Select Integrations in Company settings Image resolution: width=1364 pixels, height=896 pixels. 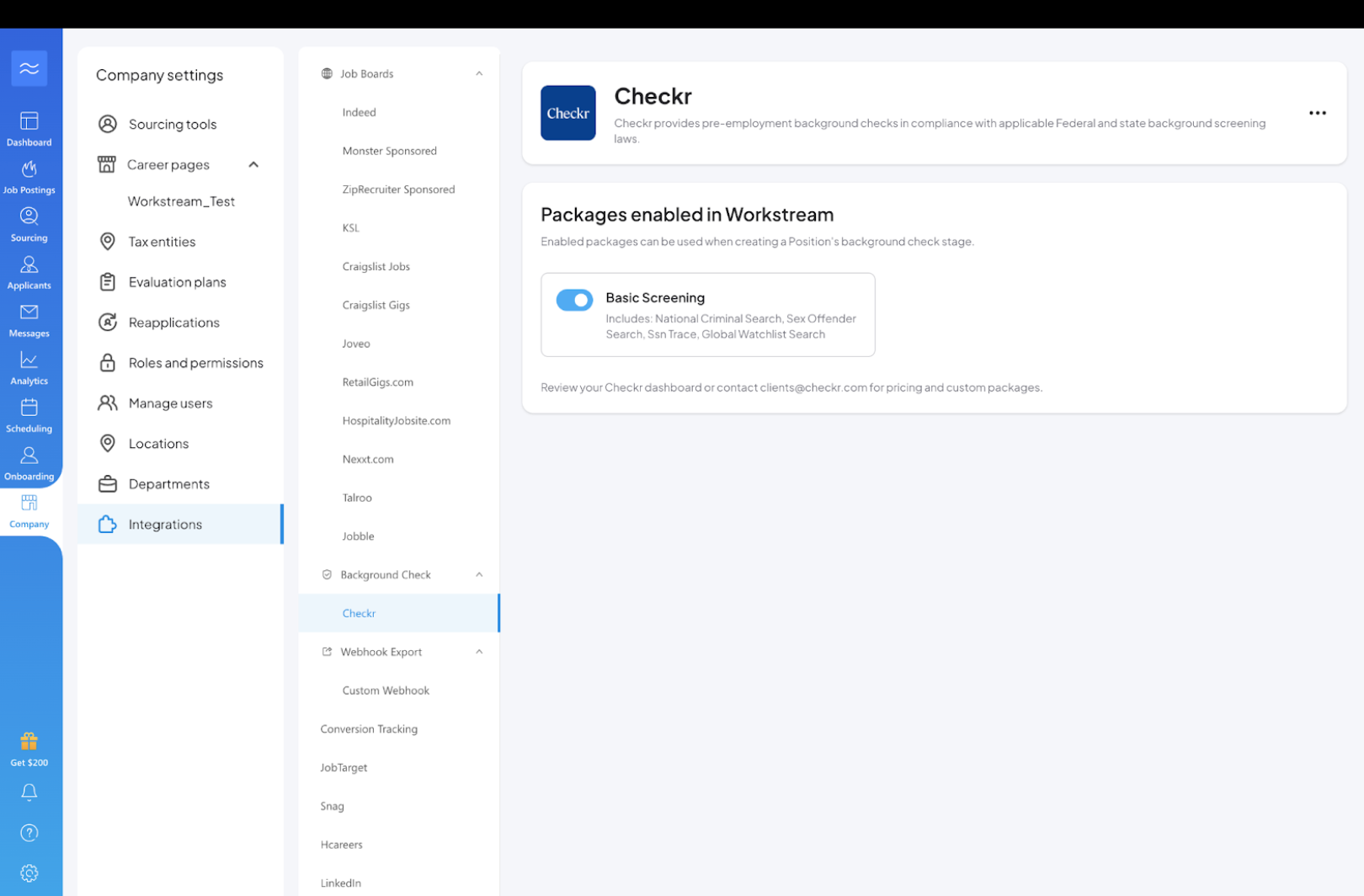(x=180, y=525)
